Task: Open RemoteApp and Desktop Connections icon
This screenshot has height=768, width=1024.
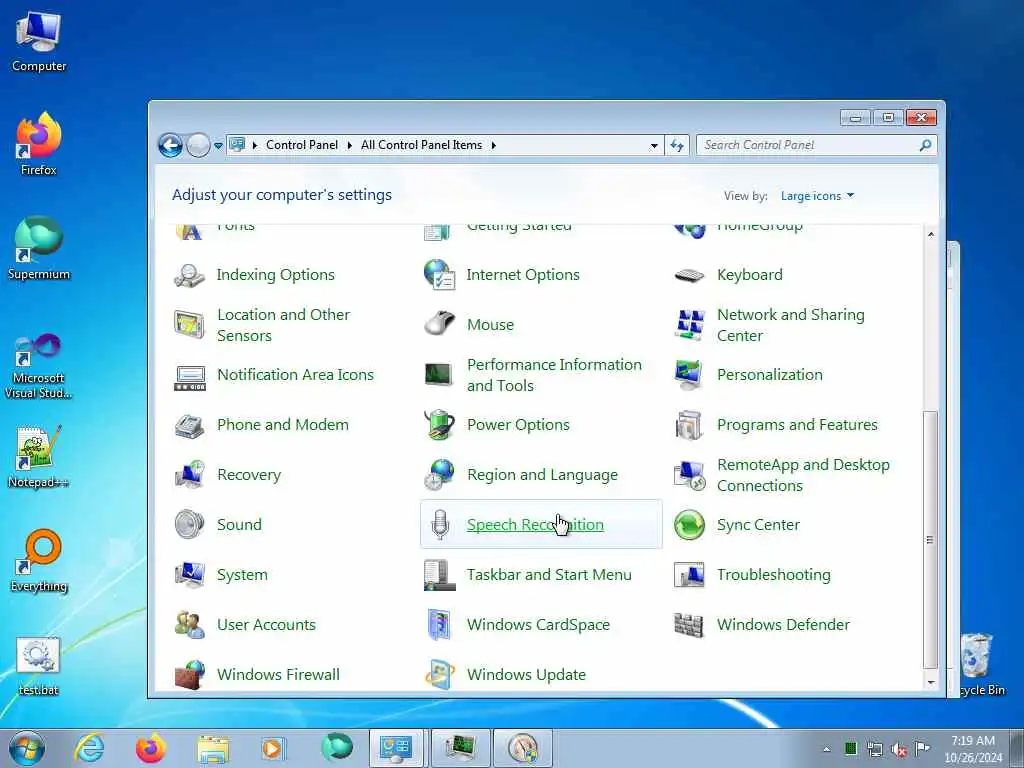Action: pyautogui.click(x=690, y=475)
